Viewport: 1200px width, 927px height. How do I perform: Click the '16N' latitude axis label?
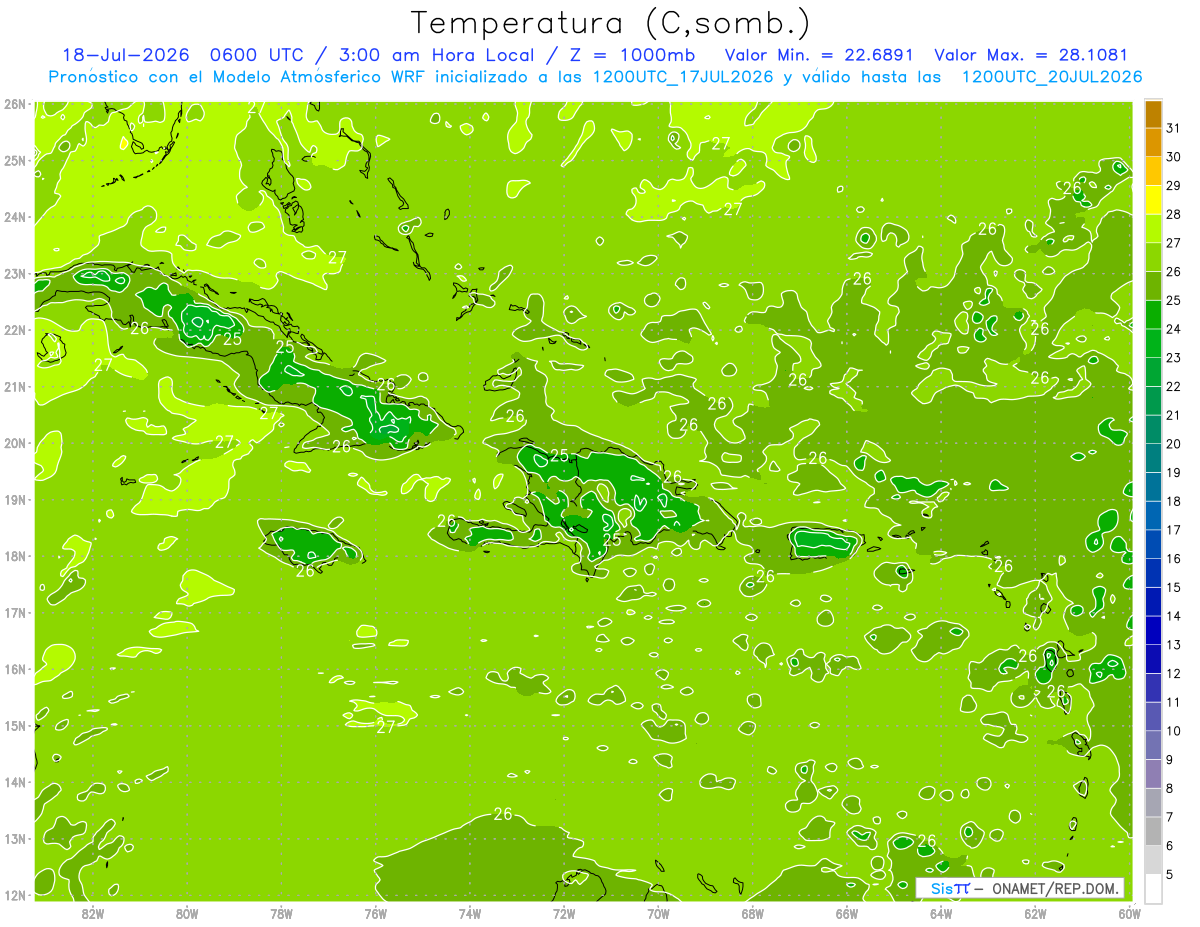[x=14, y=669]
